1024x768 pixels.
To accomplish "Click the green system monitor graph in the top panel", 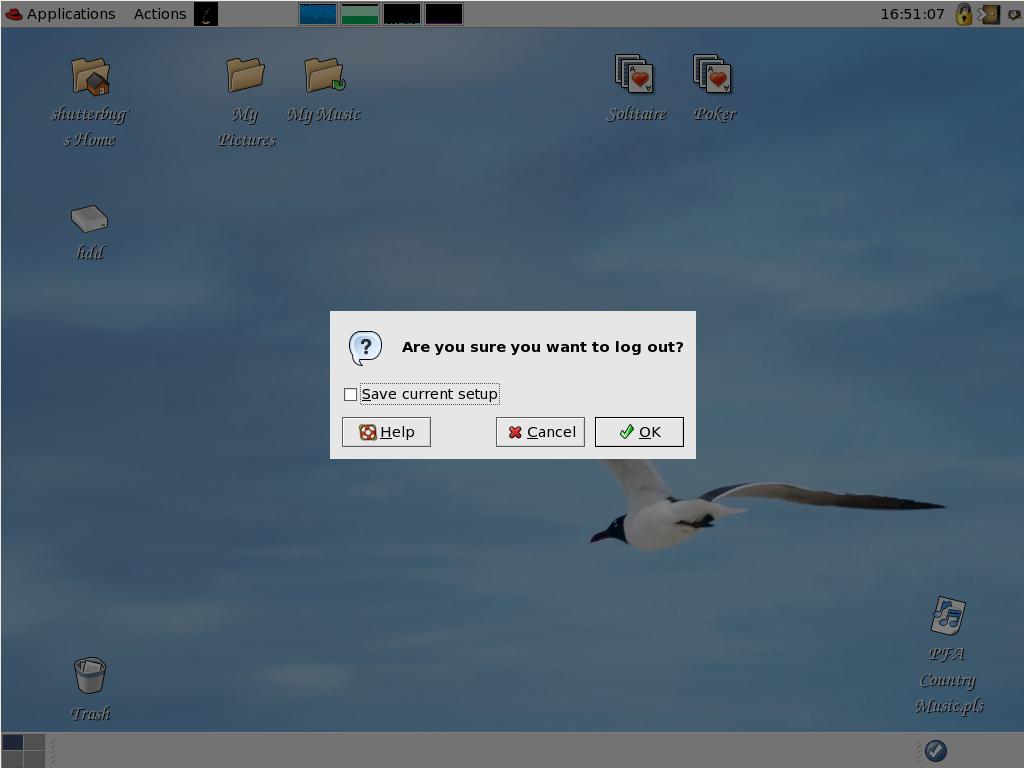I will pyautogui.click(x=360, y=14).
